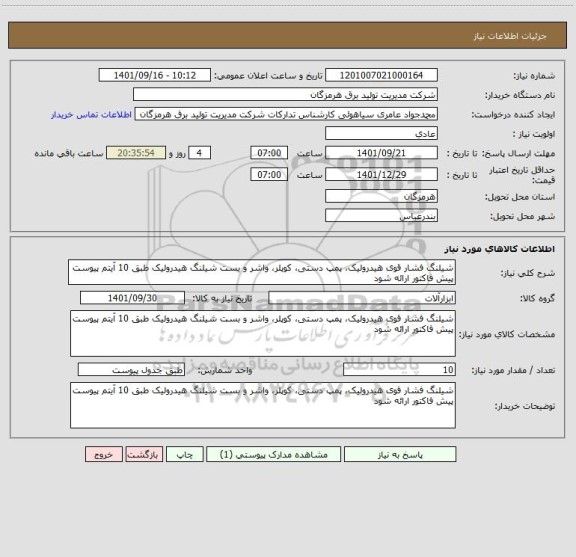576x557 pixels.
Task: Open مشاهده مدارک پیوستی (1) button
Action: pyautogui.click(x=274, y=454)
